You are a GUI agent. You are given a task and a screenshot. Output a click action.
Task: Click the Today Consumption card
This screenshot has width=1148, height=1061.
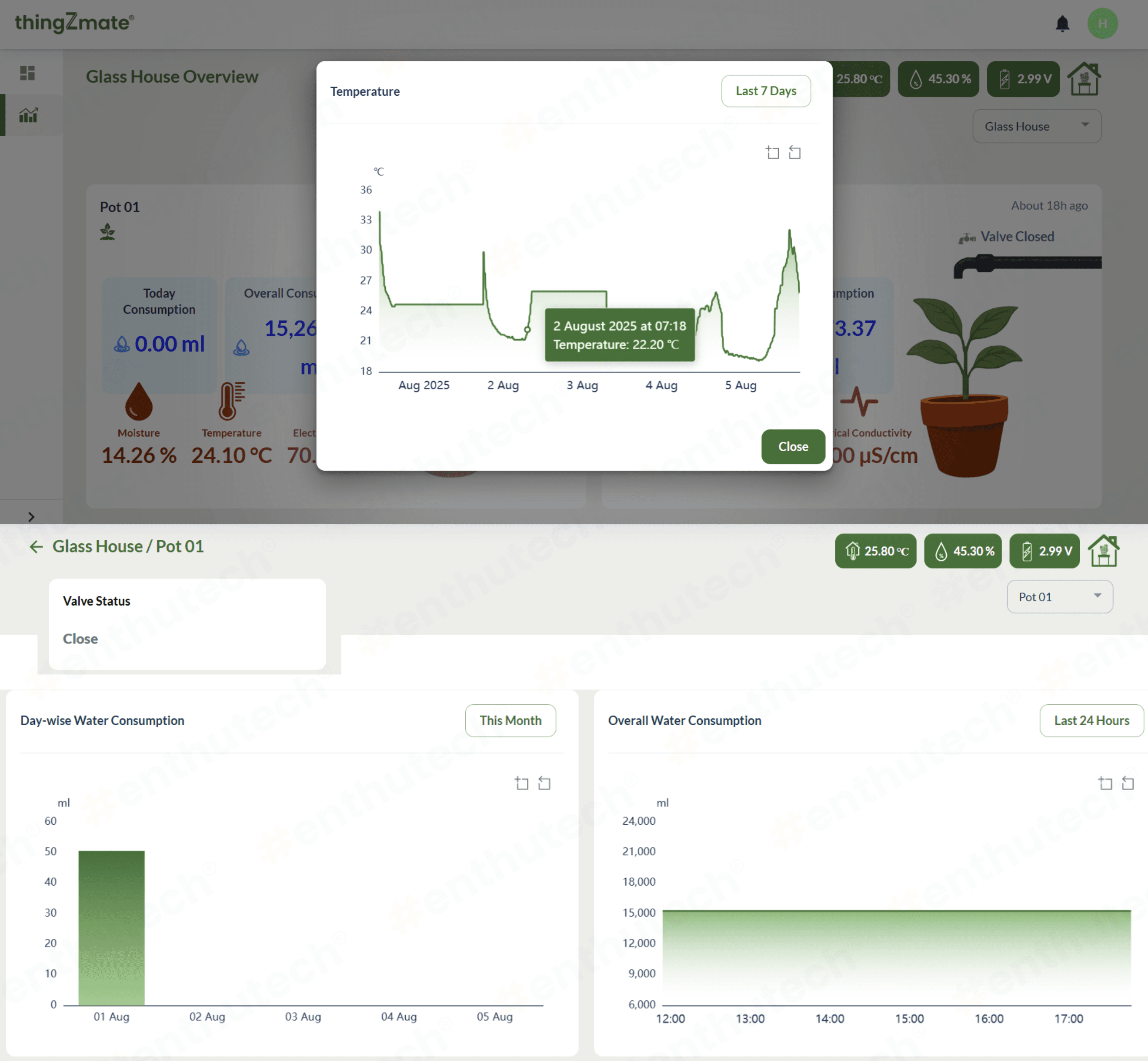(x=159, y=335)
